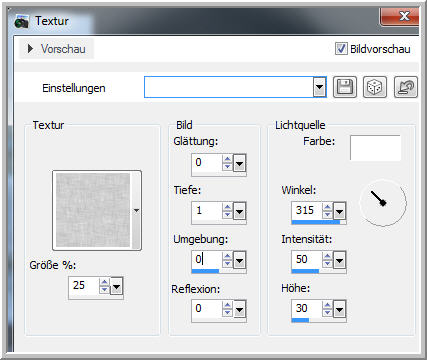Click the Höhe value field showing 30
The height and width of the screenshot is (360, 427).
click(x=306, y=309)
